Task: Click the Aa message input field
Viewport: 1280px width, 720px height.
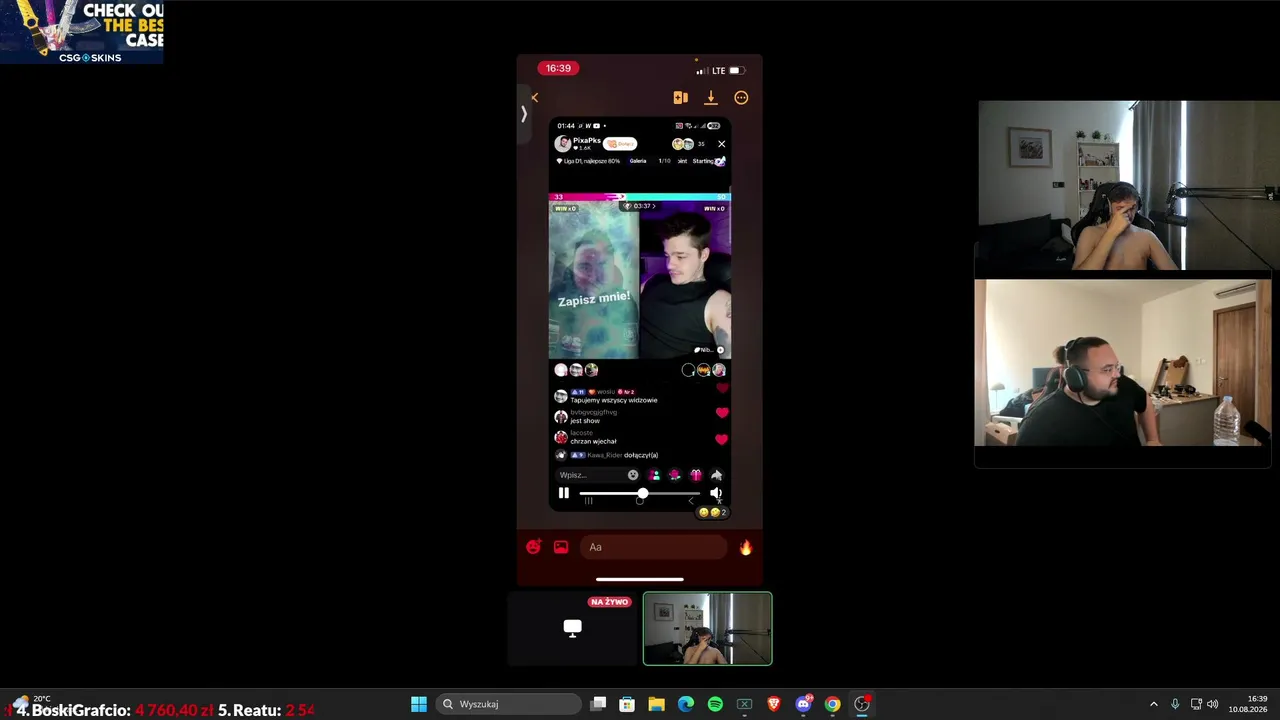Action: [653, 547]
